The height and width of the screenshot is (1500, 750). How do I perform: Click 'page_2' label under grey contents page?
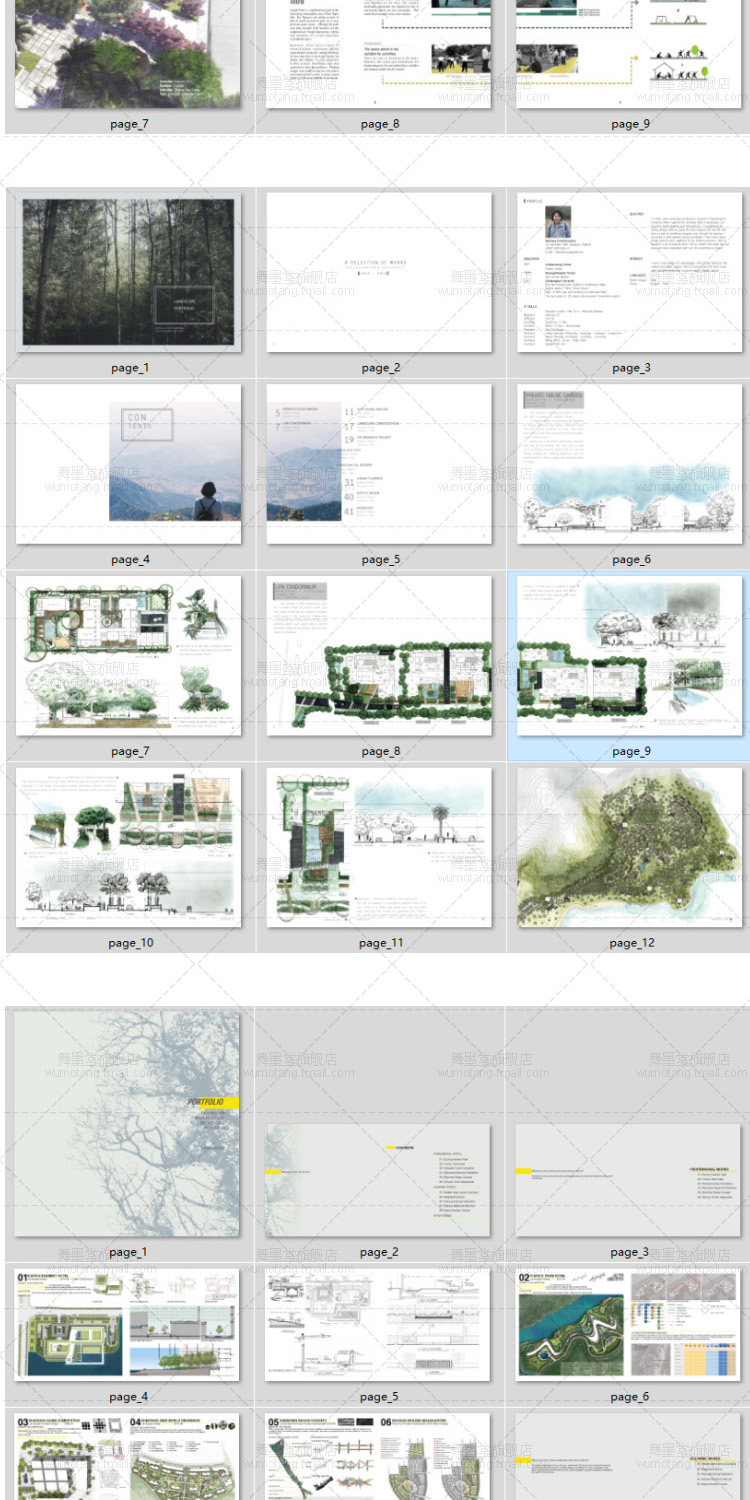(x=379, y=1253)
